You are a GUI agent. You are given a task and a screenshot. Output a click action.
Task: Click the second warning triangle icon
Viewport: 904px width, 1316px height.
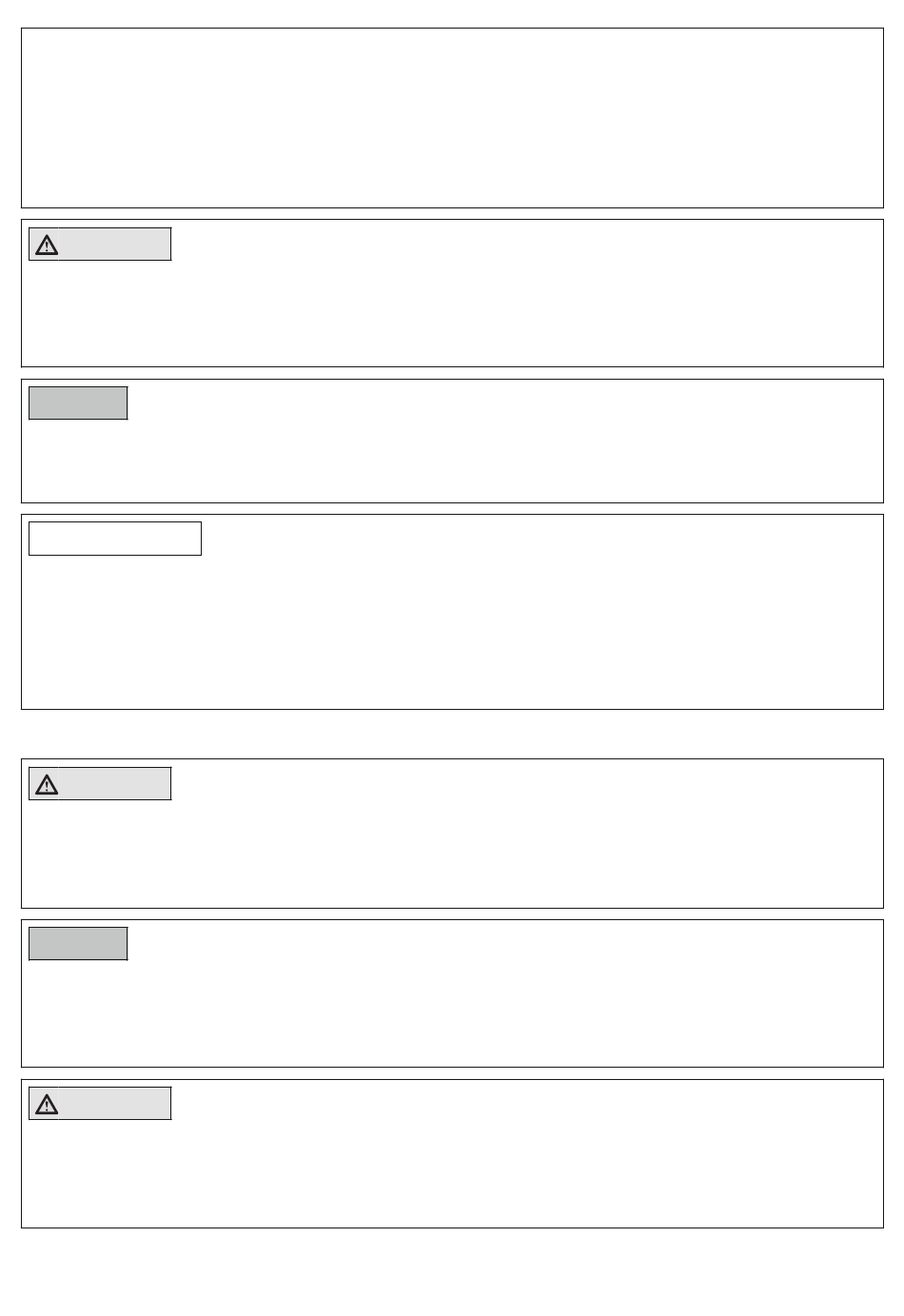point(46,784)
